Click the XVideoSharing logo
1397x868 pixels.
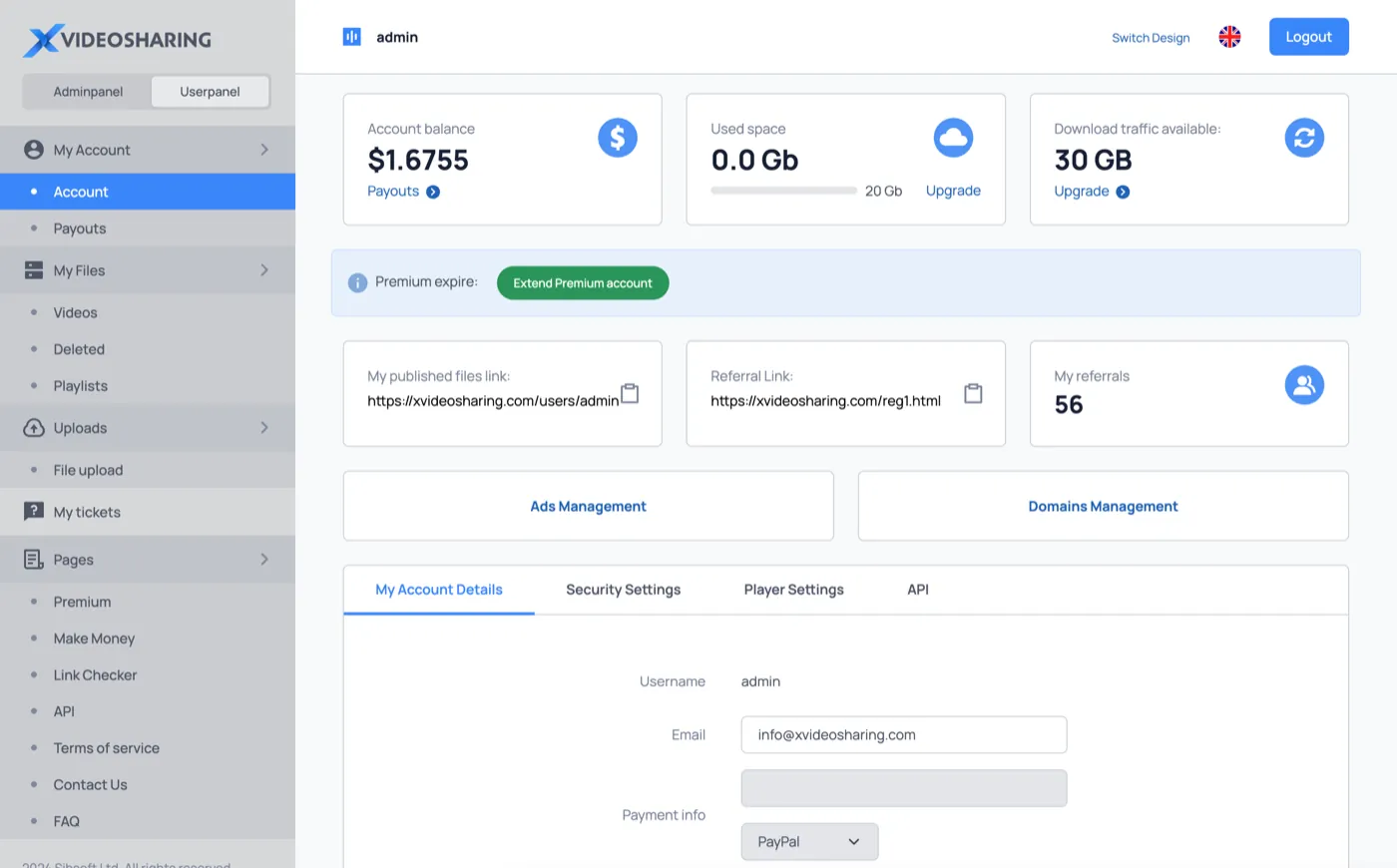tap(118, 40)
